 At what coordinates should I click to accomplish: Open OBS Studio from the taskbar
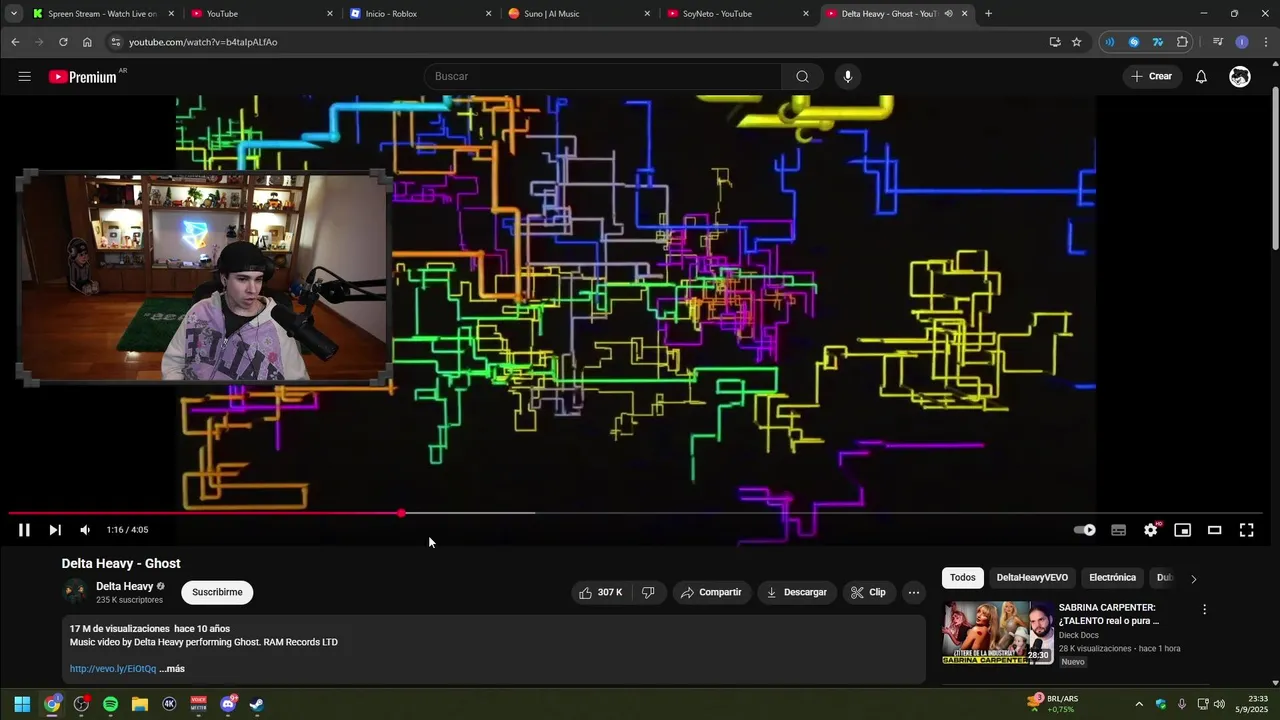pyautogui.click(x=81, y=704)
